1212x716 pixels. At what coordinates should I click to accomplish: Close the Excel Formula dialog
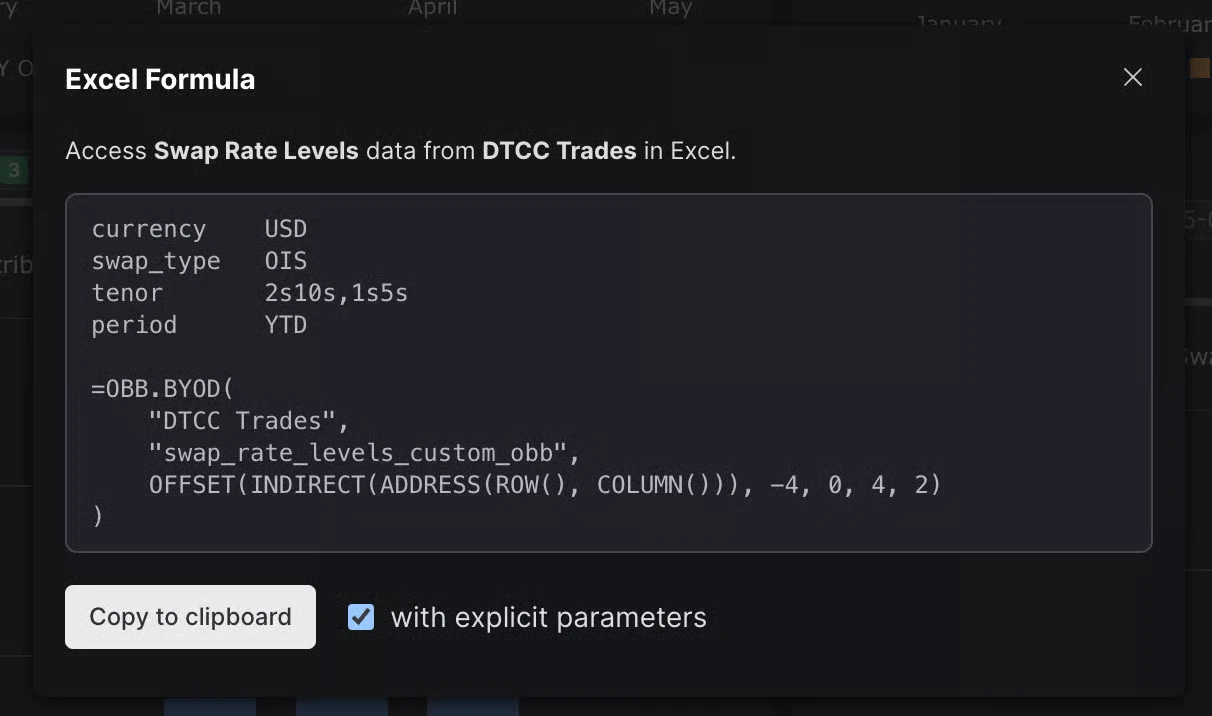(x=1132, y=78)
